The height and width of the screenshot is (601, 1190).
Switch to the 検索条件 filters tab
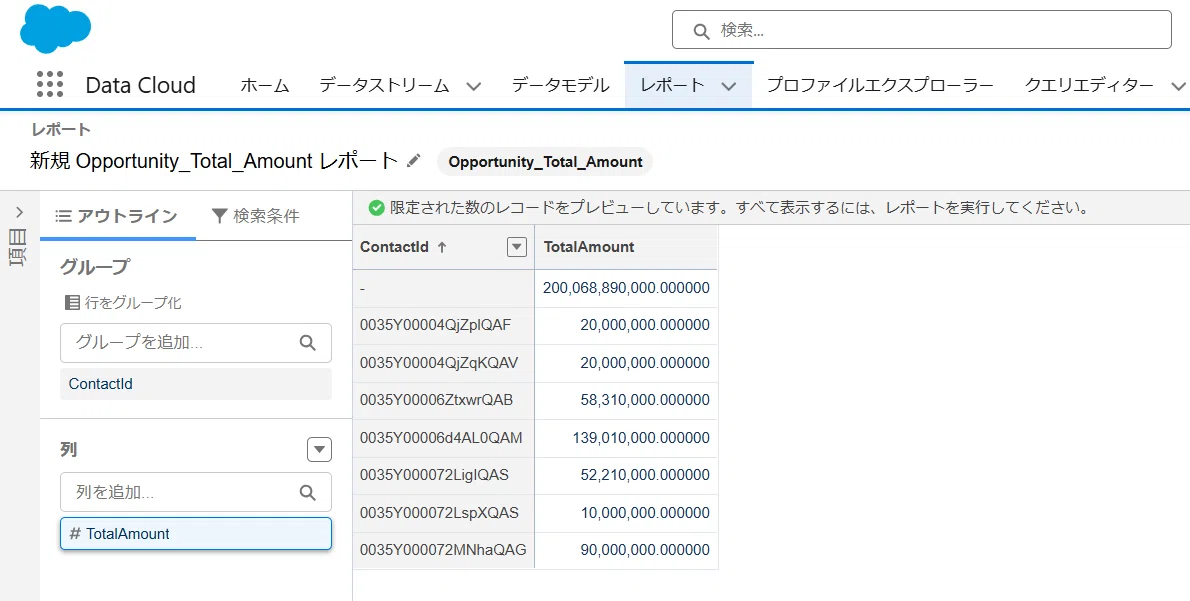(x=256, y=216)
